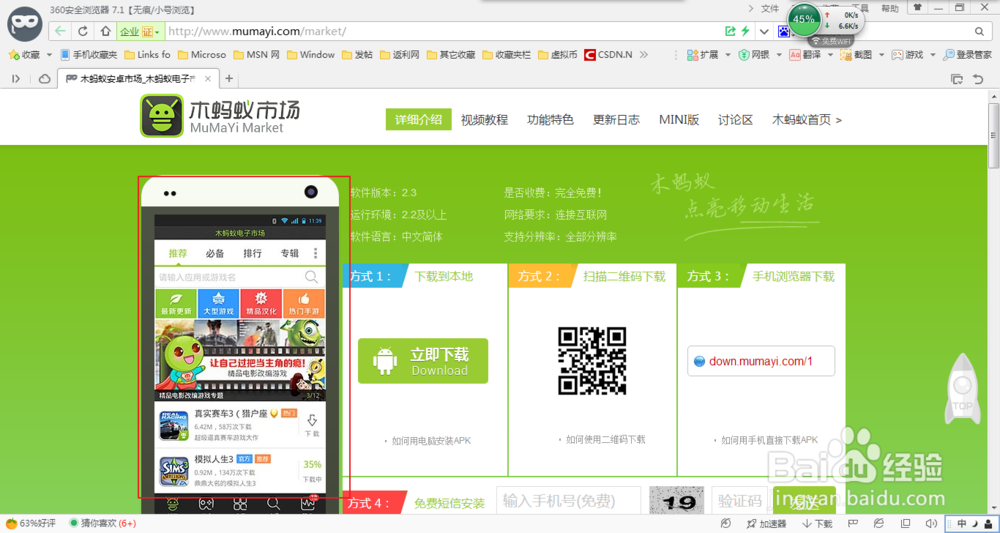Click the 输入手机号 phone number field
This screenshot has height=533, width=1000.
[568, 500]
